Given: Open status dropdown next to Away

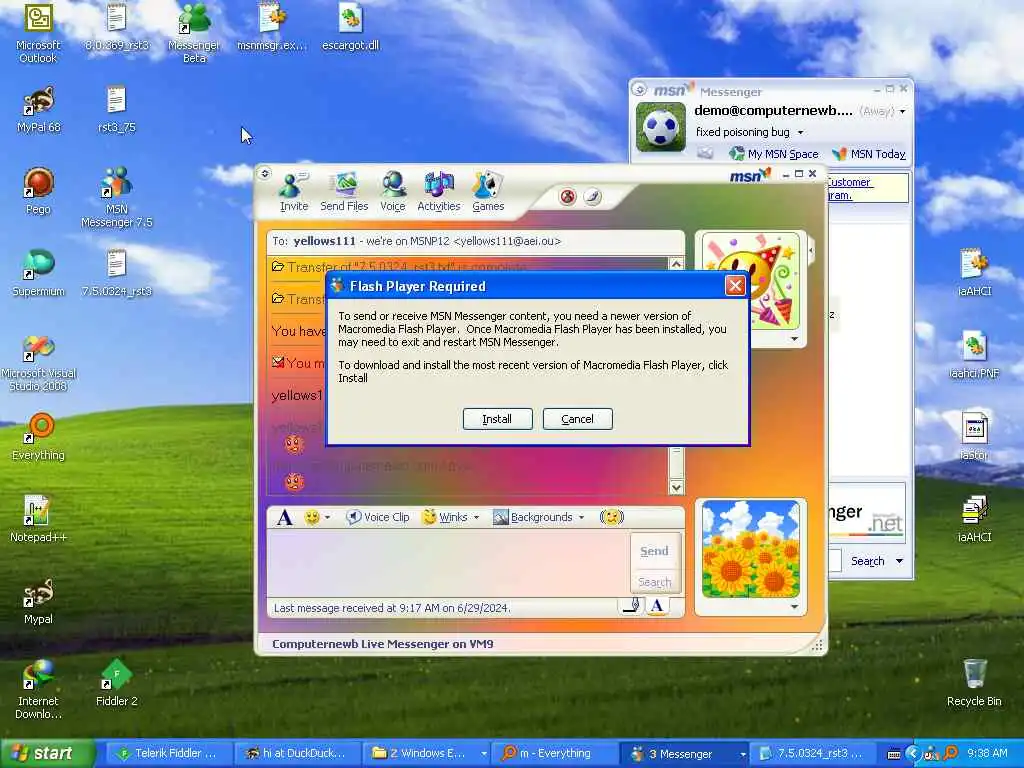Looking at the screenshot, I should [x=903, y=112].
